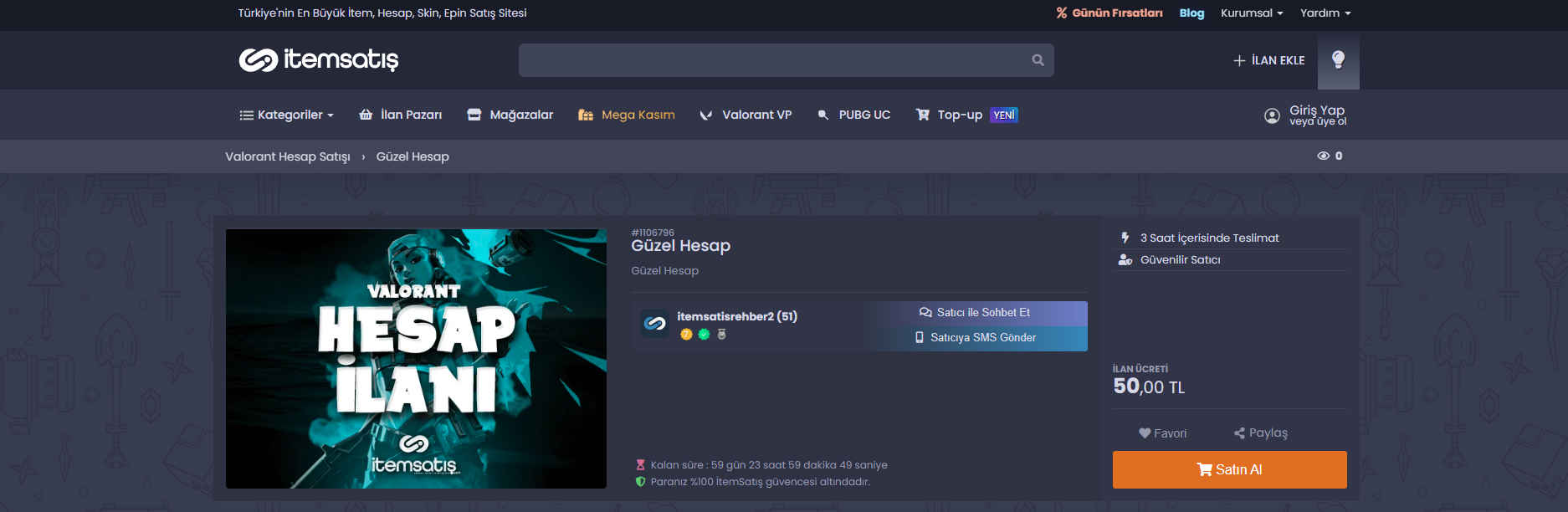1568x512 pixels.
Task: Open the Günün Fırsatları deals link
Action: tap(1109, 13)
